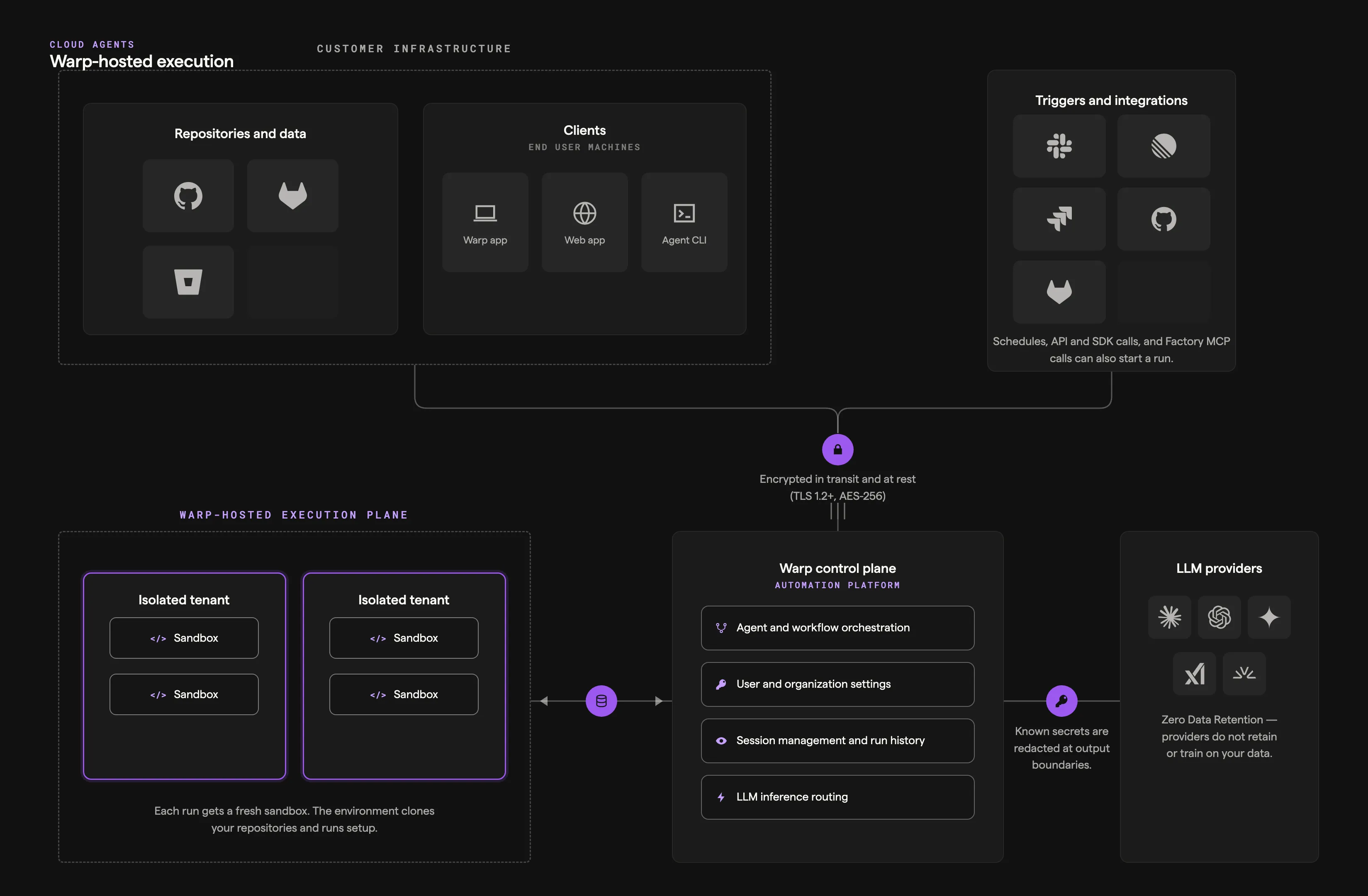
Task: Click the lightning icon beside LLM inference routing
Action: click(721, 797)
